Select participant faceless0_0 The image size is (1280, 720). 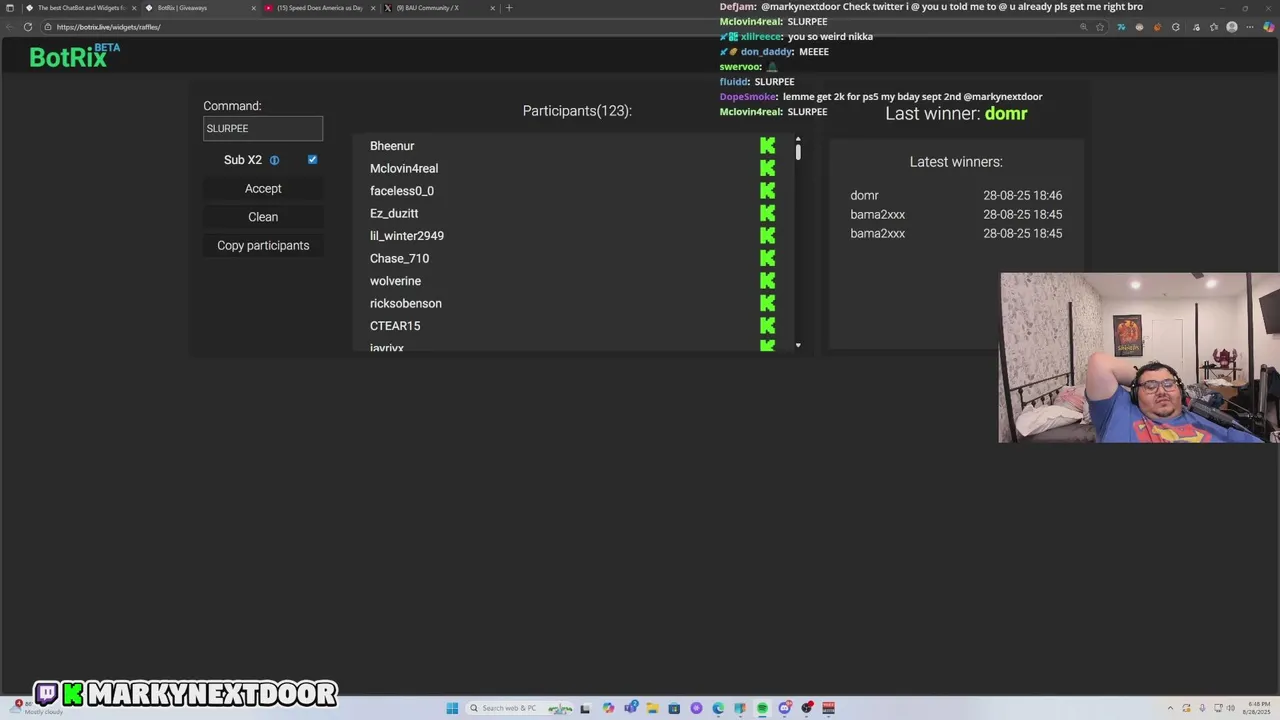402,191
